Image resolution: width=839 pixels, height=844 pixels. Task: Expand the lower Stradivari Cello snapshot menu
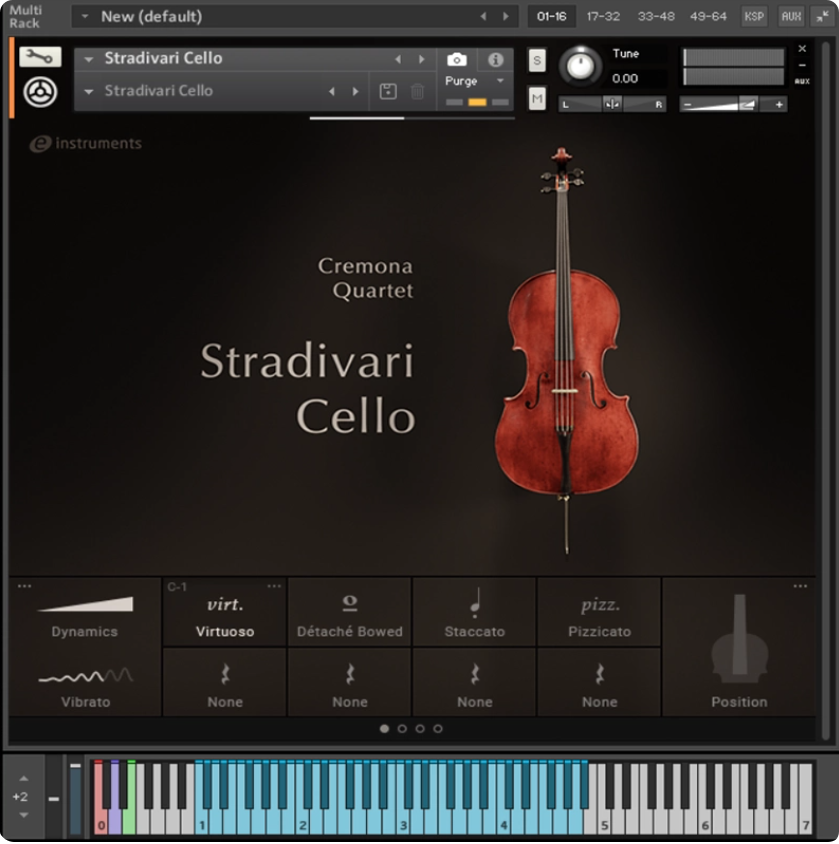(89, 92)
